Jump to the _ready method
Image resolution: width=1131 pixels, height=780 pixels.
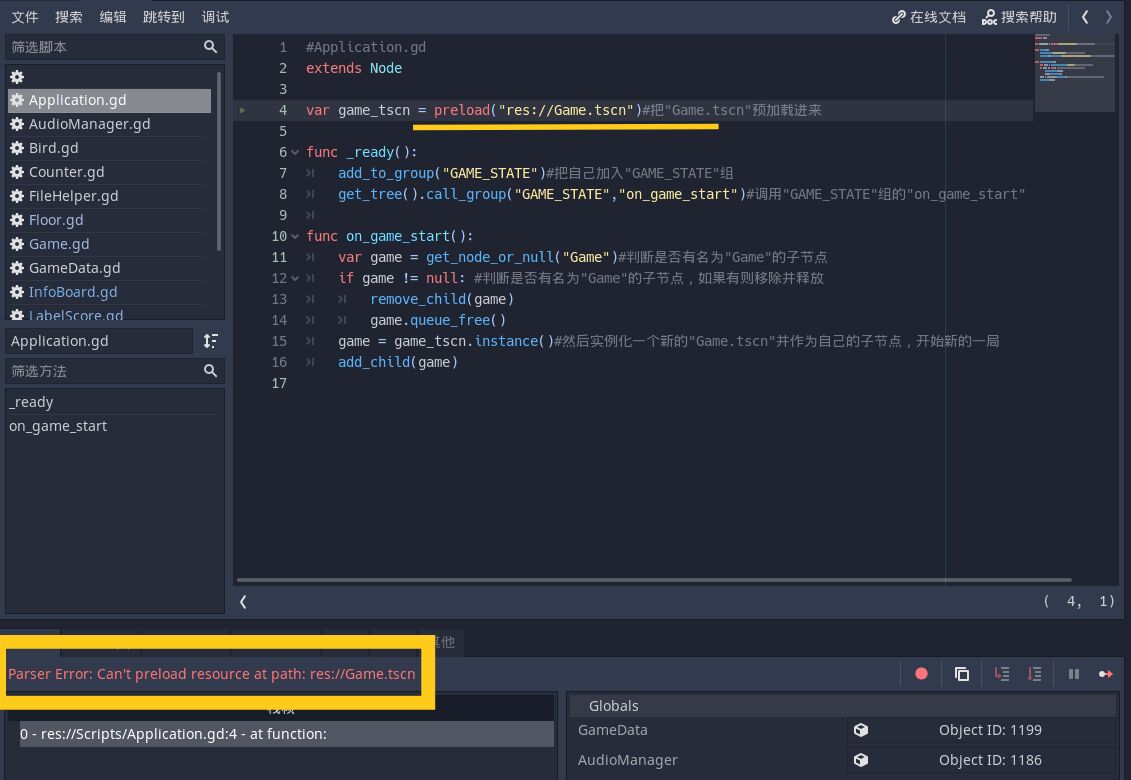click(x=112, y=402)
